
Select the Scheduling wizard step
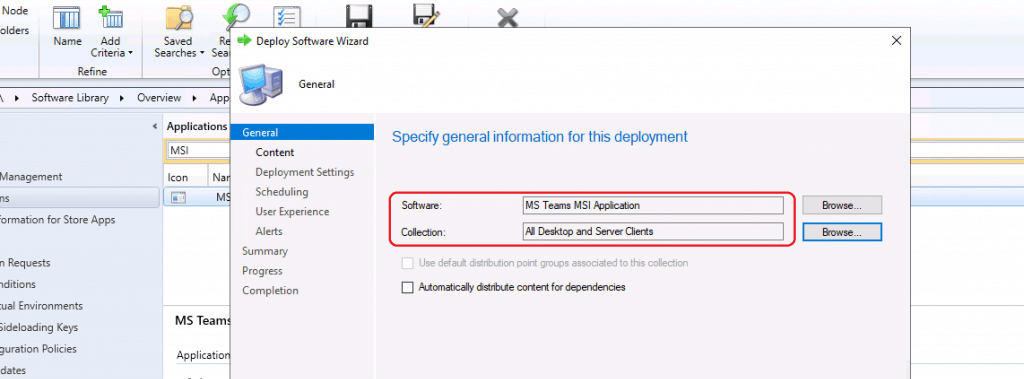click(282, 191)
